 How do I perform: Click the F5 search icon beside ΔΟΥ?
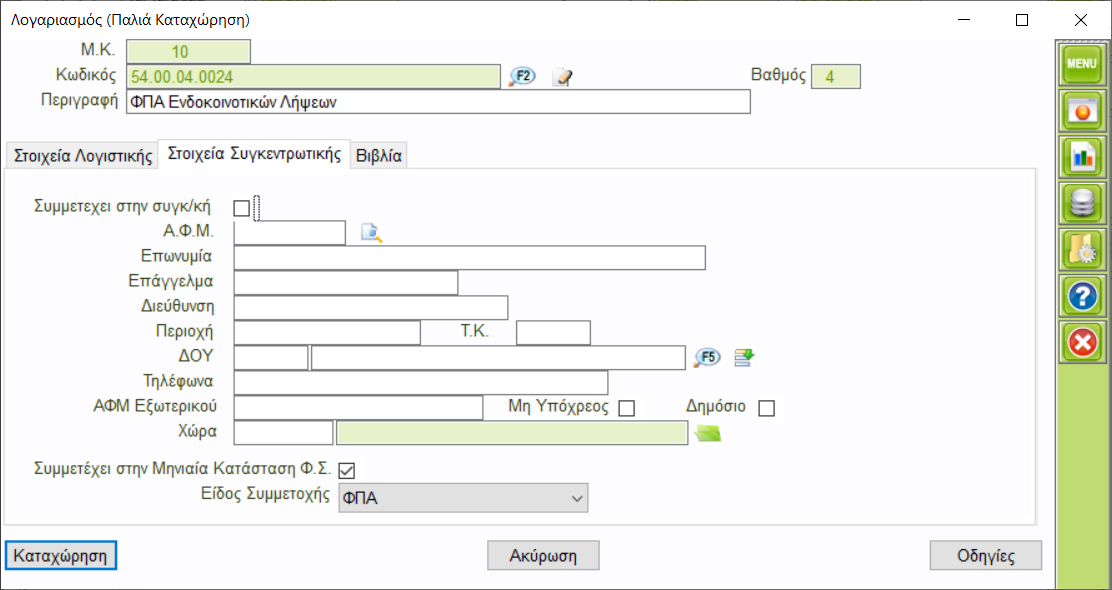click(x=707, y=357)
